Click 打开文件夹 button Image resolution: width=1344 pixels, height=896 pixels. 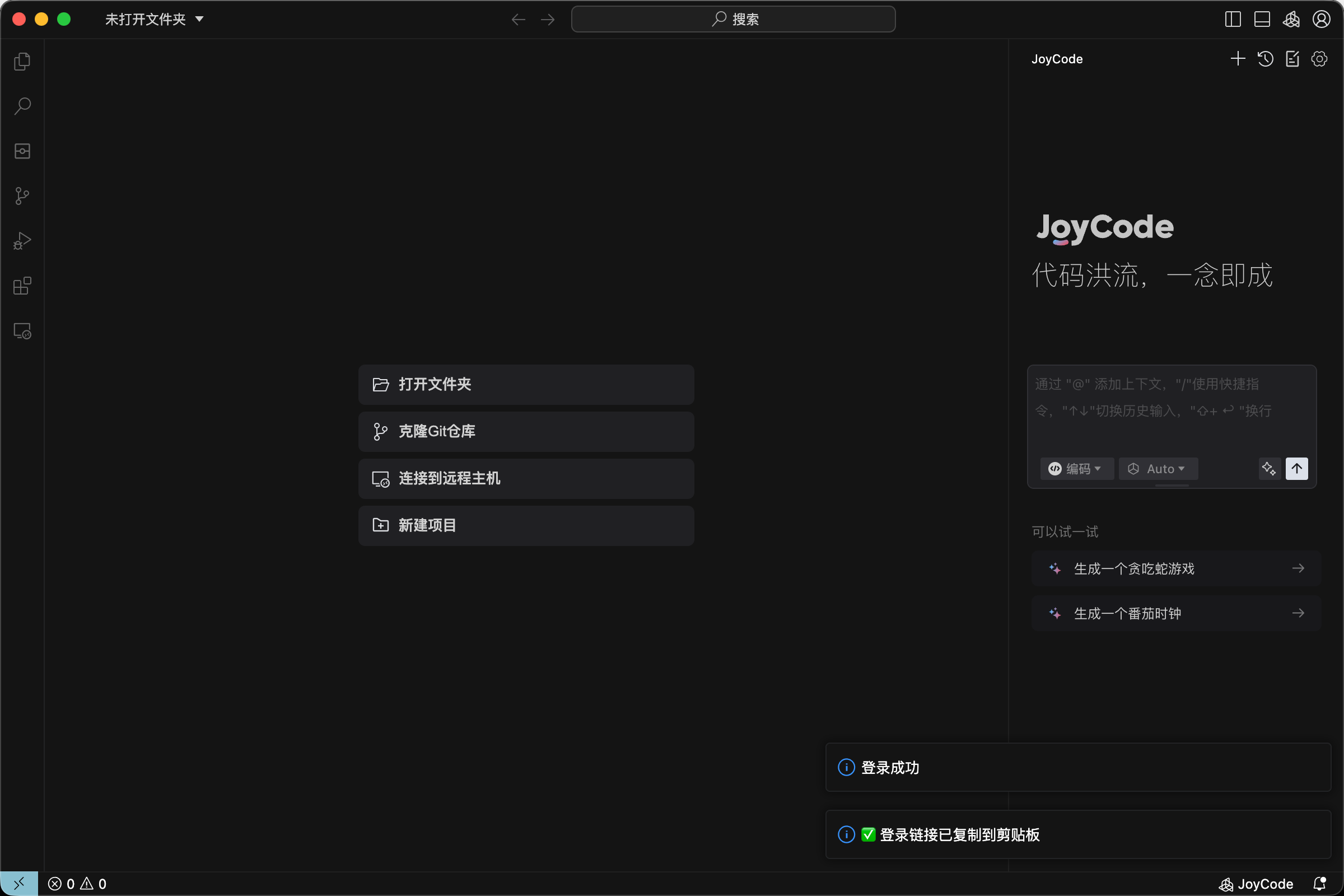tap(526, 385)
